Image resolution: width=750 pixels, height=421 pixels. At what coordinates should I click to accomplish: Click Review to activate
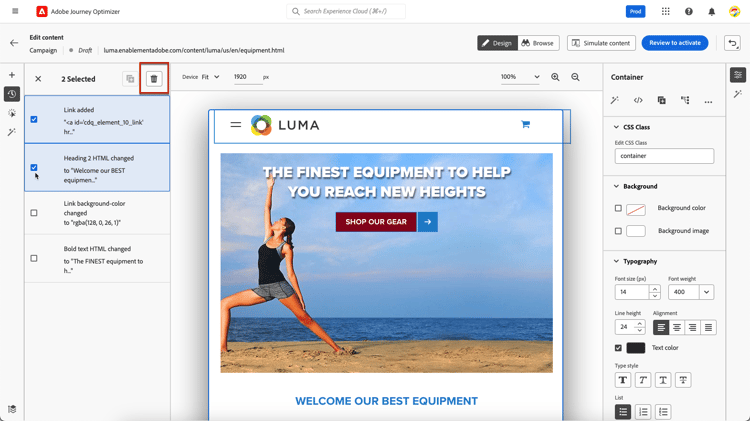click(675, 43)
